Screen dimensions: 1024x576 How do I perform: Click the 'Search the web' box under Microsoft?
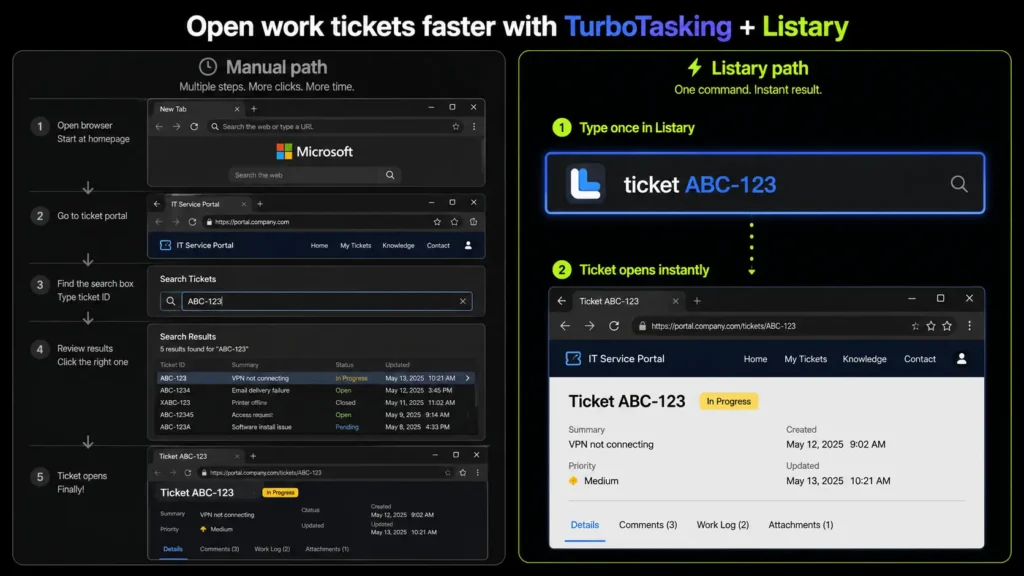pyautogui.click(x=306, y=175)
